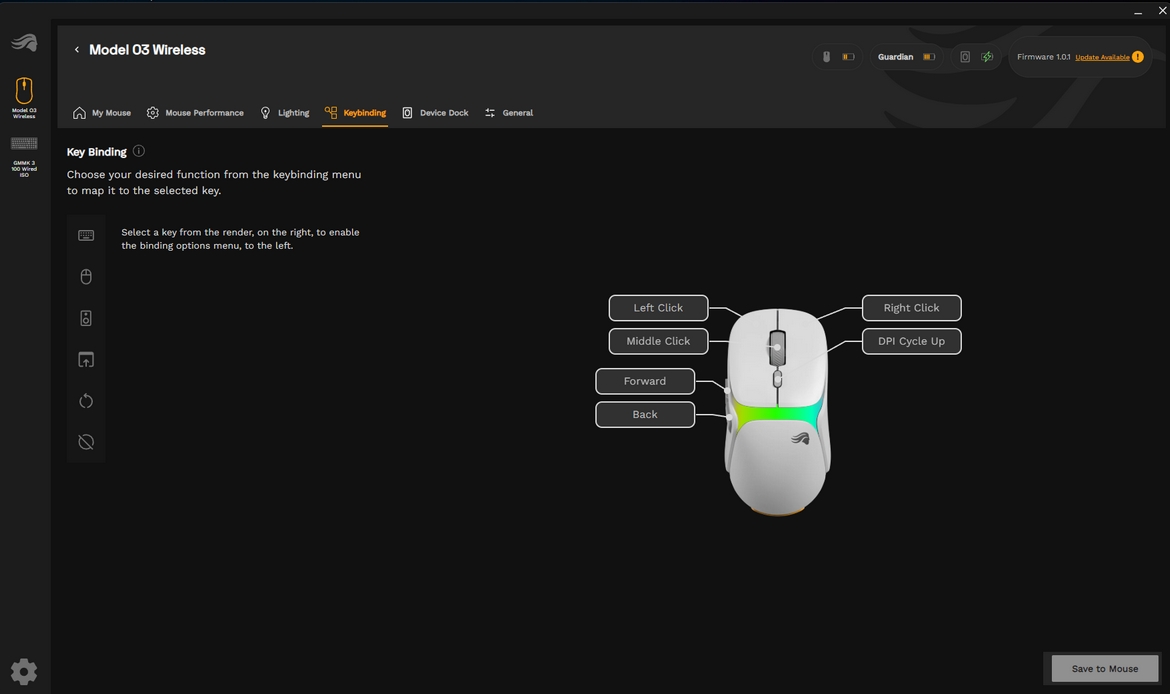This screenshot has width=1170, height=694.
Task: Select the Right Click key label
Action: pos(911,307)
